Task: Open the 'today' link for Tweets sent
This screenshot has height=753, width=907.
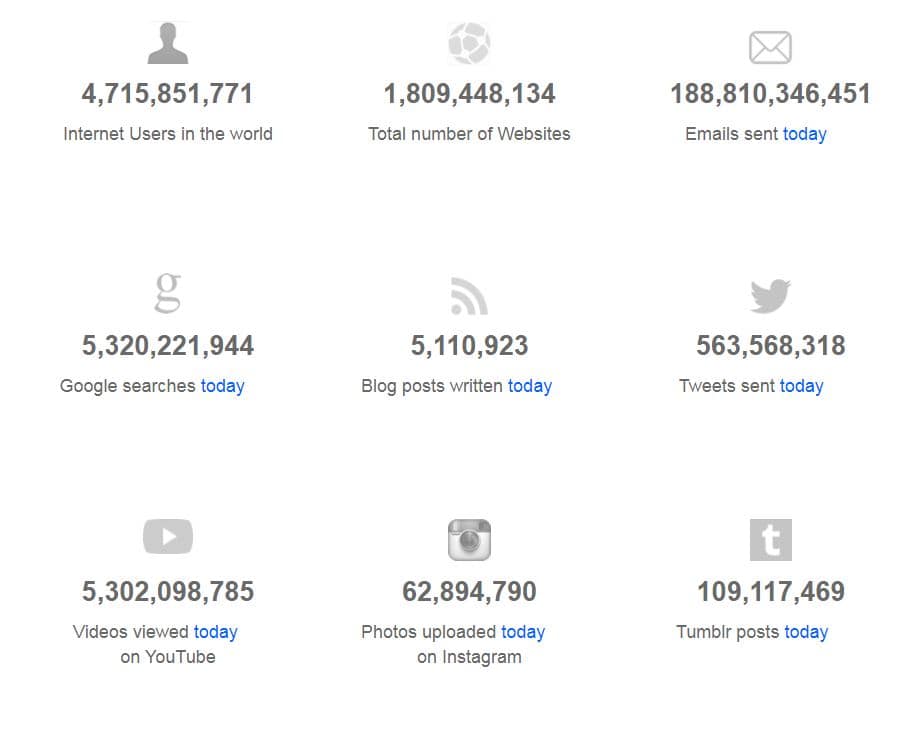Action: (x=802, y=386)
